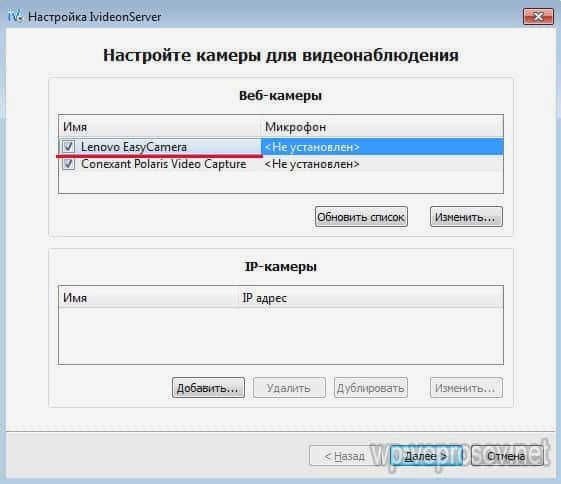Click the Имя column header in the IP cameras list
Screen dimensions: 561x484
(x=149, y=298)
